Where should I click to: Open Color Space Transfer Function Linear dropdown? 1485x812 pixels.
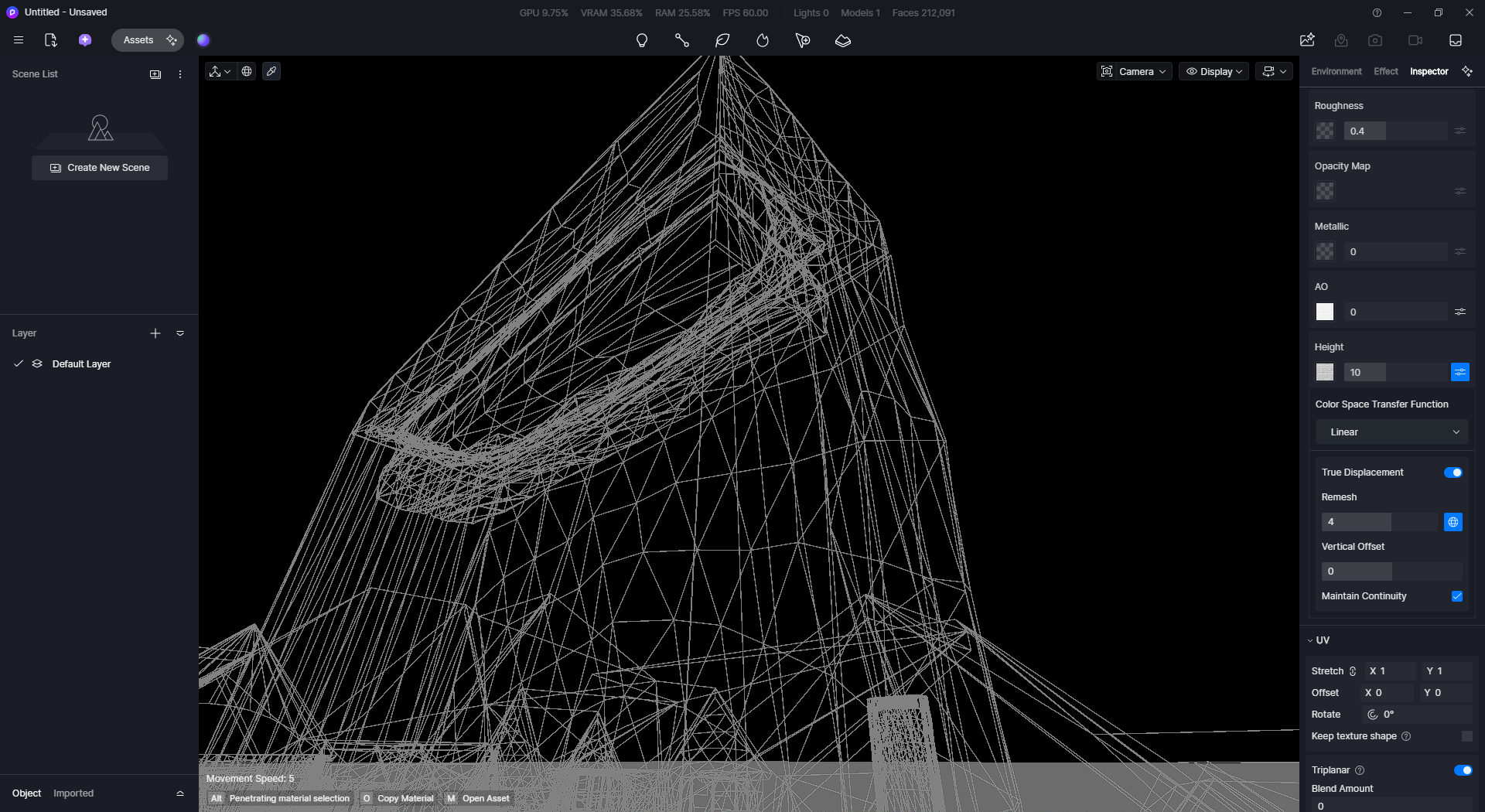coord(1391,432)
